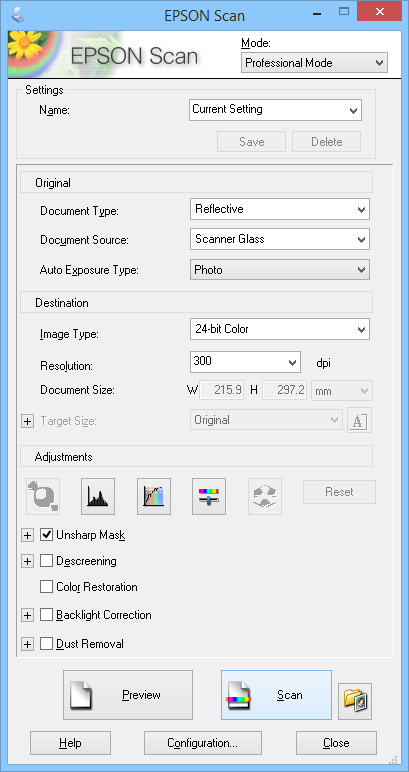Click the EPSON Scan title bar icon

coord(20,15)
